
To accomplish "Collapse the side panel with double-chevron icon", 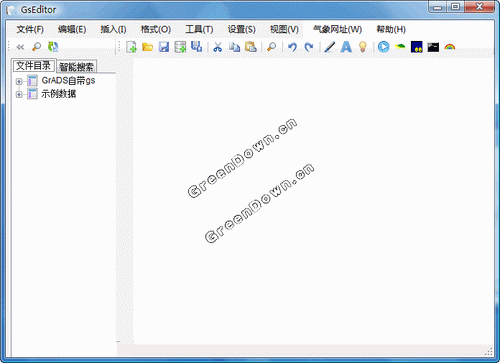I will coord(20,47).
